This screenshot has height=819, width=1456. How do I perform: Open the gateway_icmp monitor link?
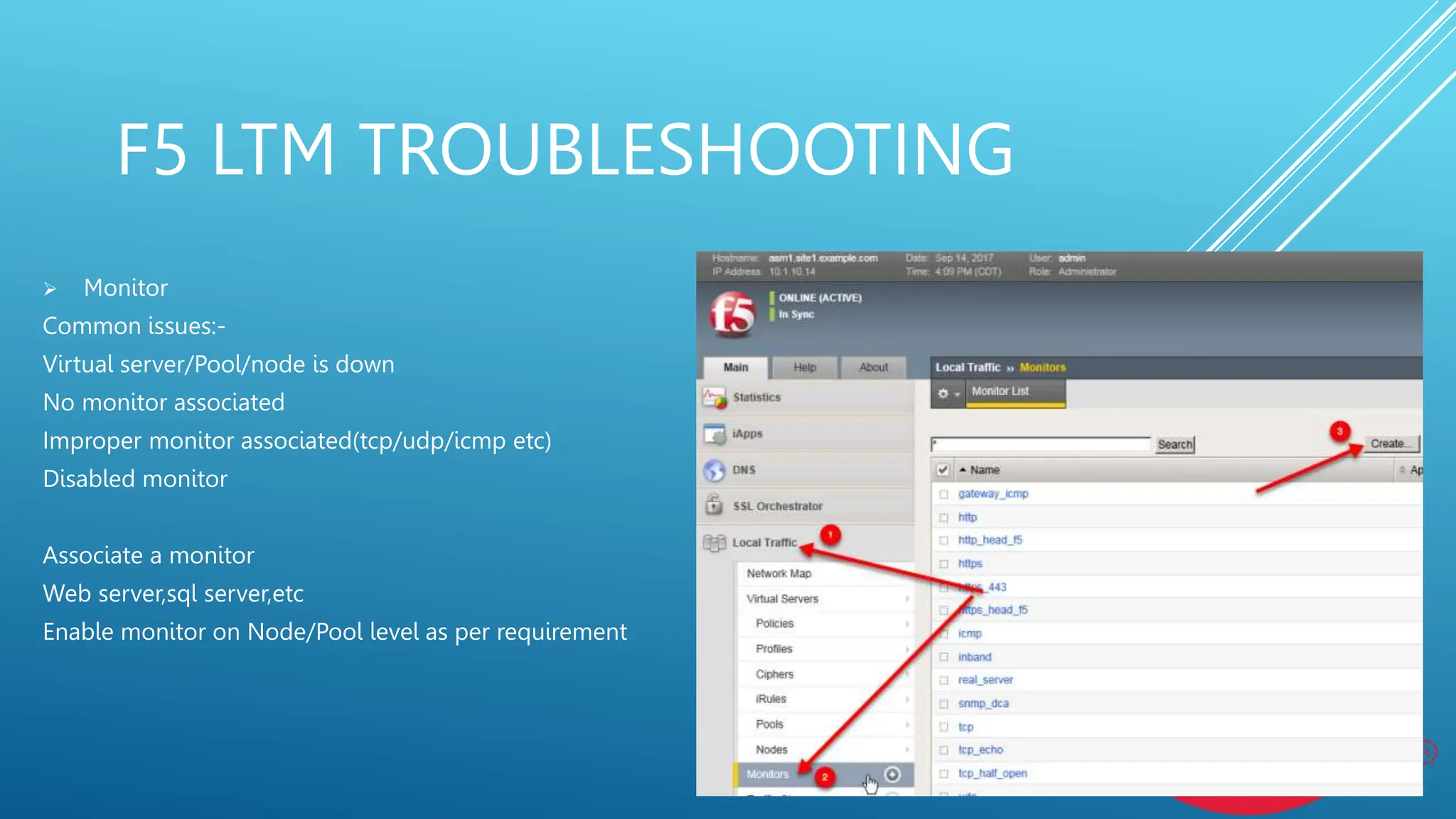point(992,493)
